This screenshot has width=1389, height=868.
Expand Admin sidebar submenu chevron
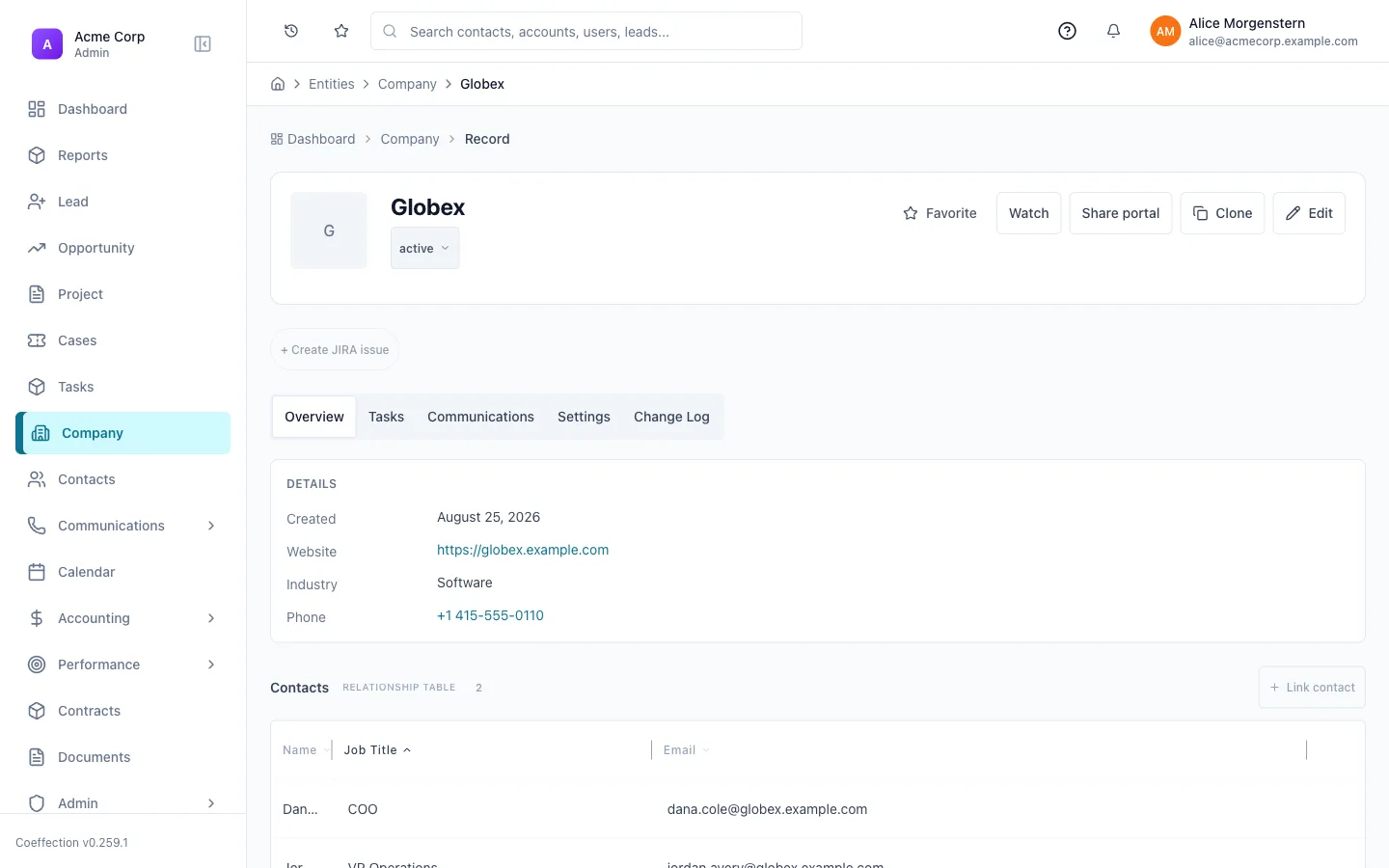tap(211, 803)
